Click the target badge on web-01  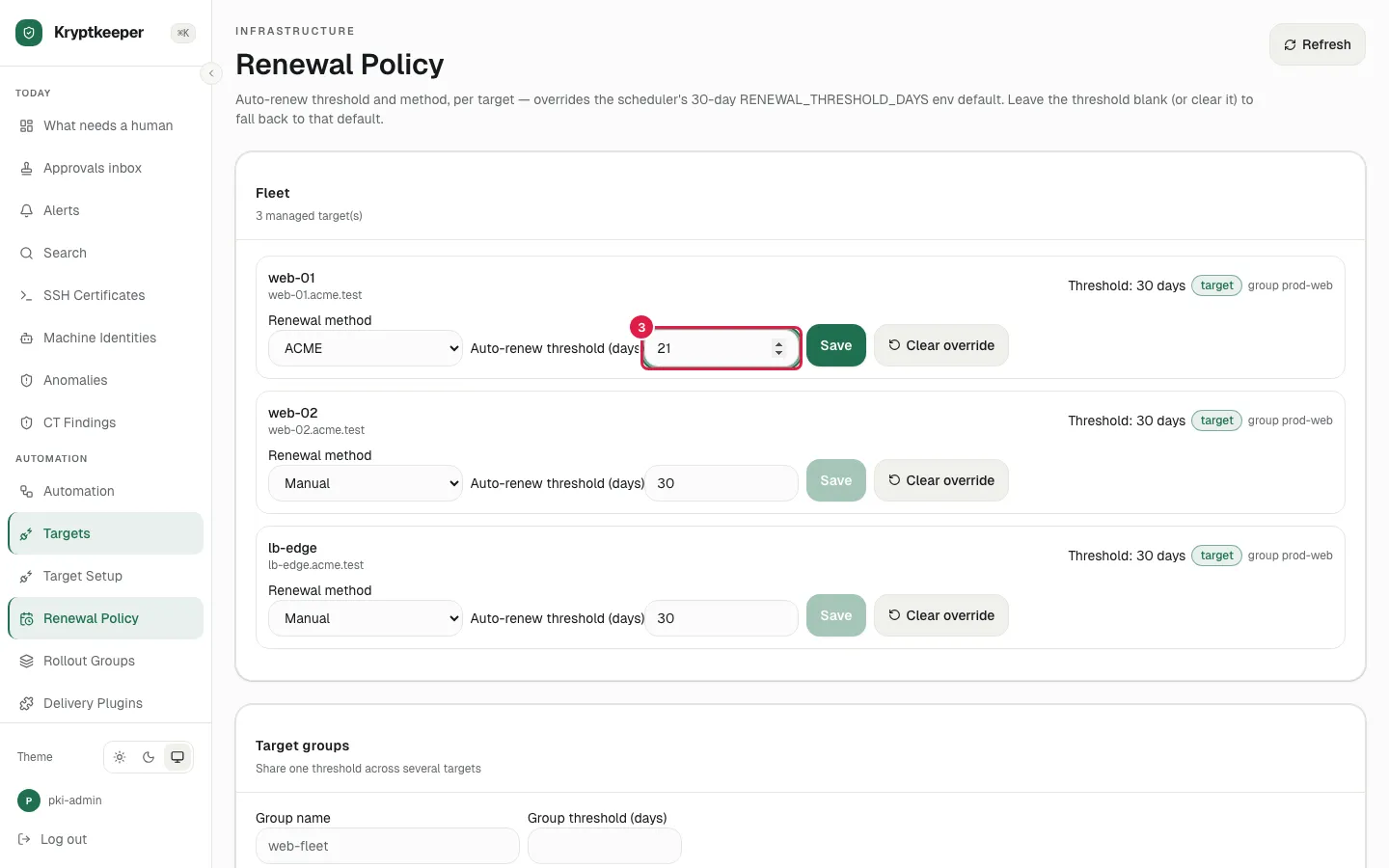click(x=1216, y=285)
